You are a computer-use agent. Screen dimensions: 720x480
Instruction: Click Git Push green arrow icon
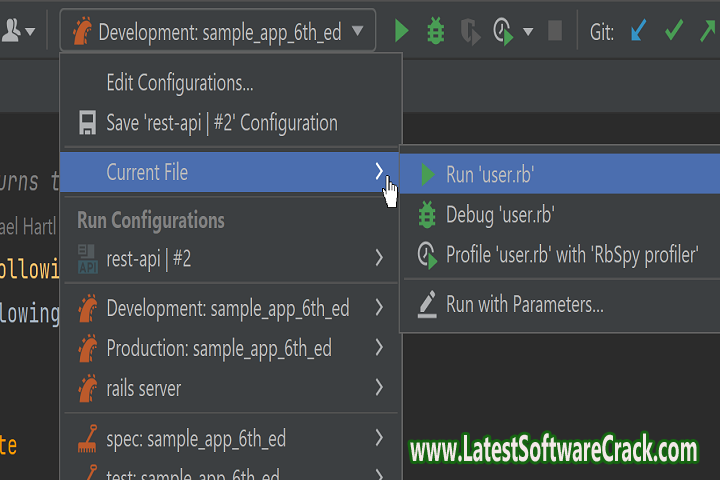708,32
